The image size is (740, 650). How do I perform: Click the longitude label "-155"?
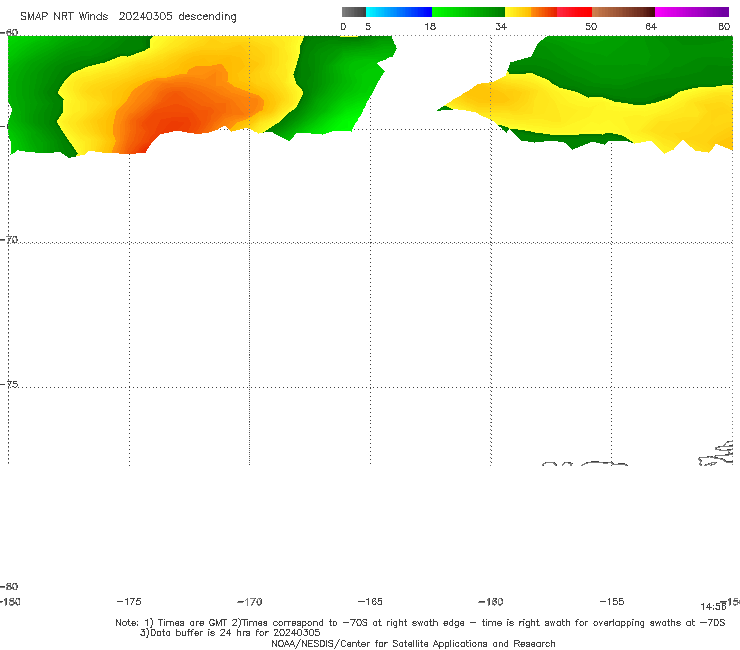click(612, 601)
